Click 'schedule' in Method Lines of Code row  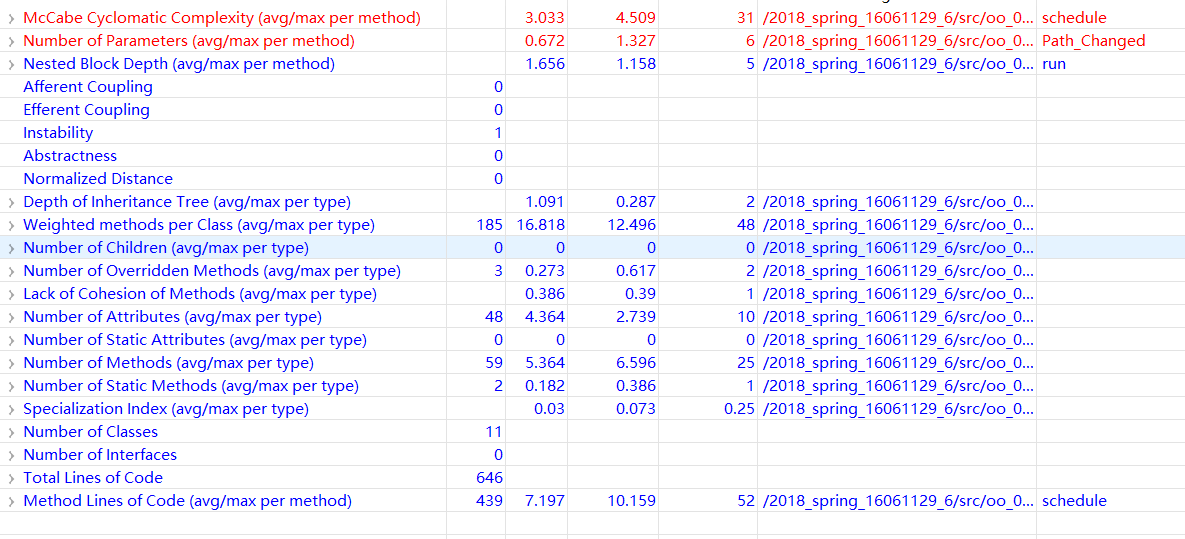click(x=1074, y=501)
